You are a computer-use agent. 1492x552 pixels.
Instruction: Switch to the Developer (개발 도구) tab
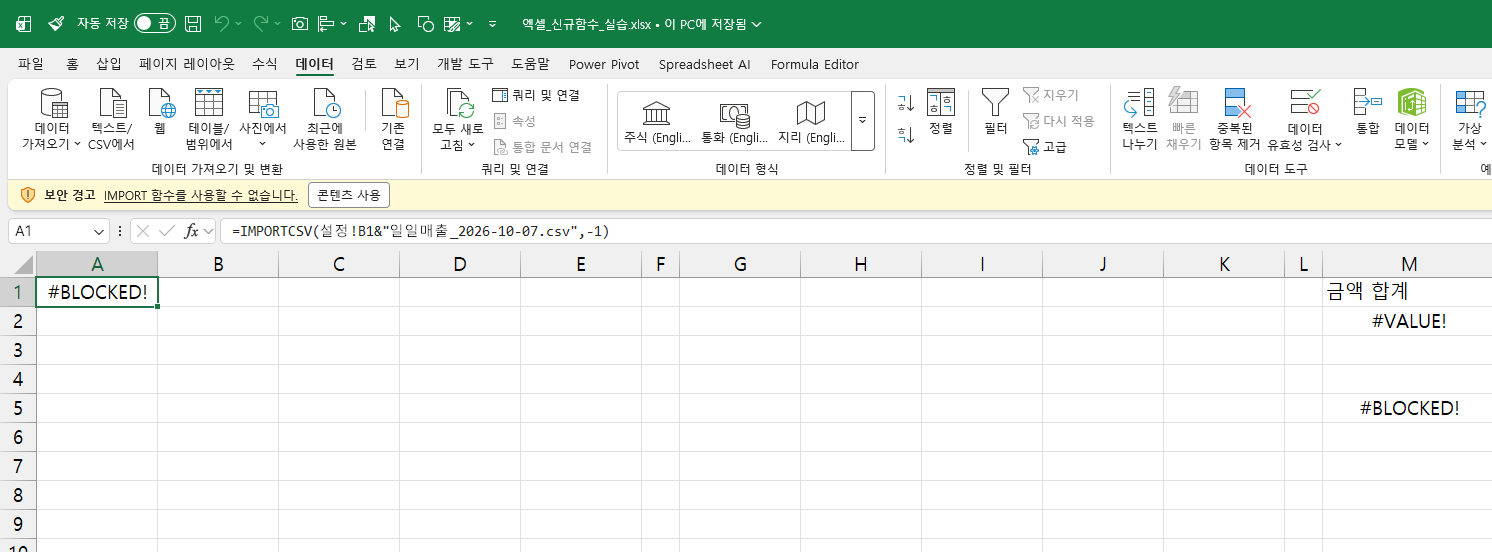465,64
